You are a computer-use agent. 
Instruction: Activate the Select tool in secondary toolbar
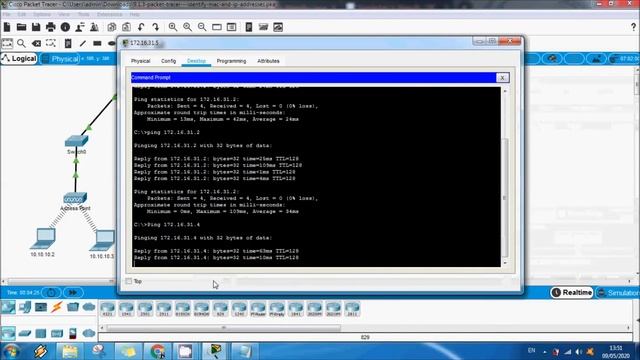point(7,43)
